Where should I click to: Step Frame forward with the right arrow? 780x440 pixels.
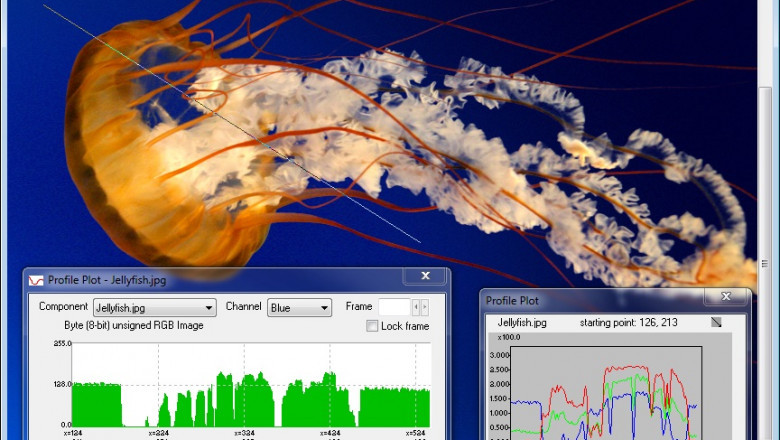coord(424,307)
